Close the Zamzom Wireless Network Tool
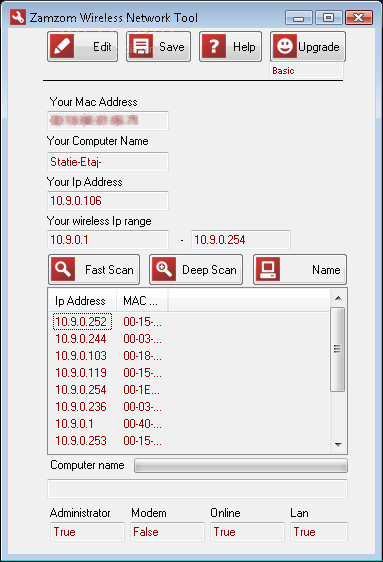Screen dimensions: 383x562 [x=359, y=18]
